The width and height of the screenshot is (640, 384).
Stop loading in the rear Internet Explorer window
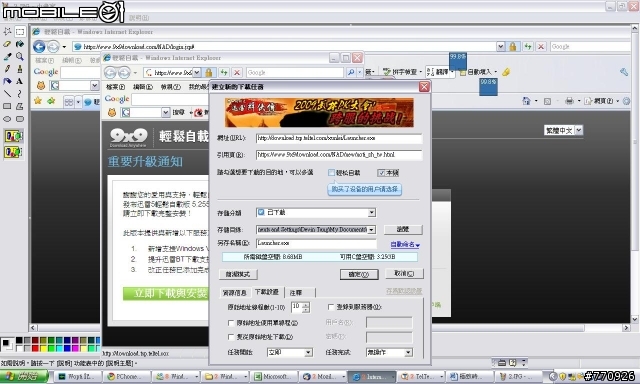coord(541,47)
